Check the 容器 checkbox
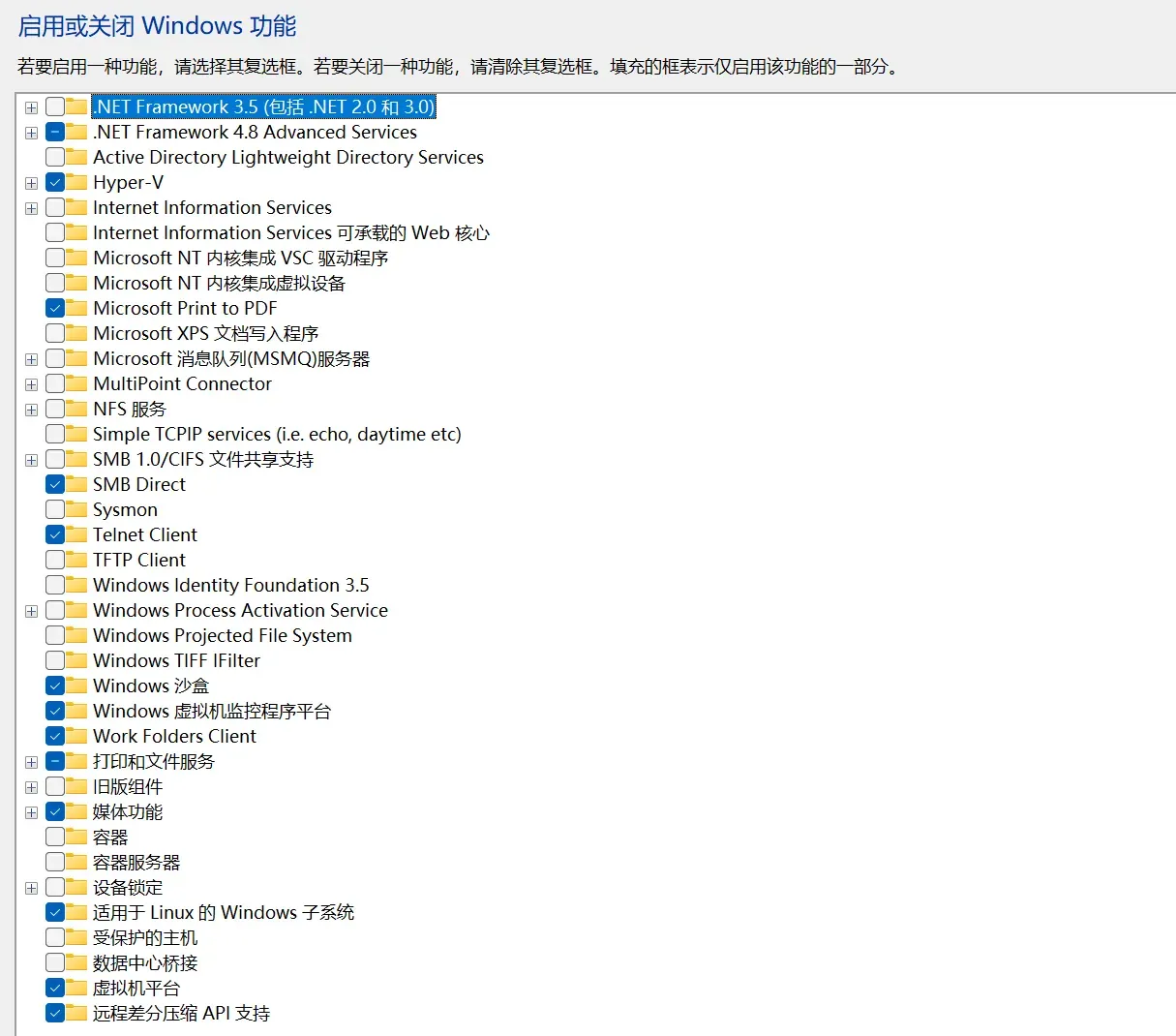The width and height of the screenshot is (1176, 1036). click(x=55, y=837)
